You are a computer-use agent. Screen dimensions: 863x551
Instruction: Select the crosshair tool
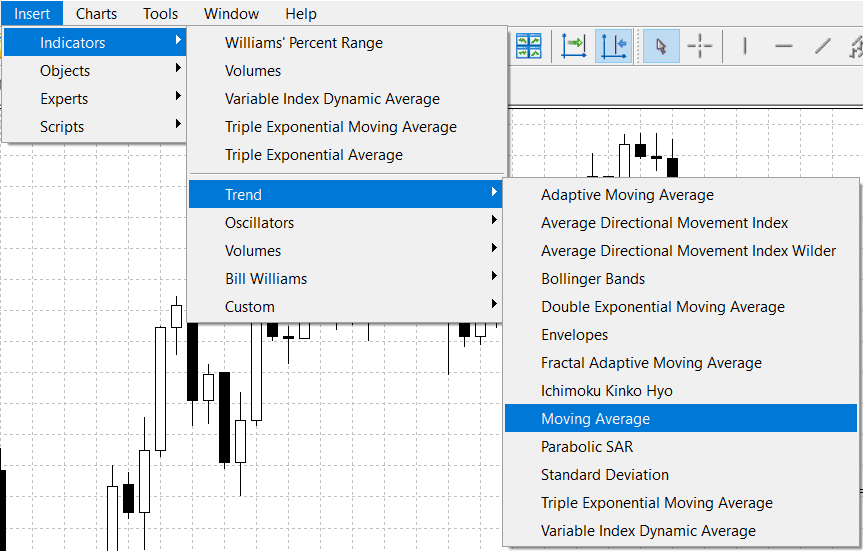pyautogui.click(x=700, y=46)
